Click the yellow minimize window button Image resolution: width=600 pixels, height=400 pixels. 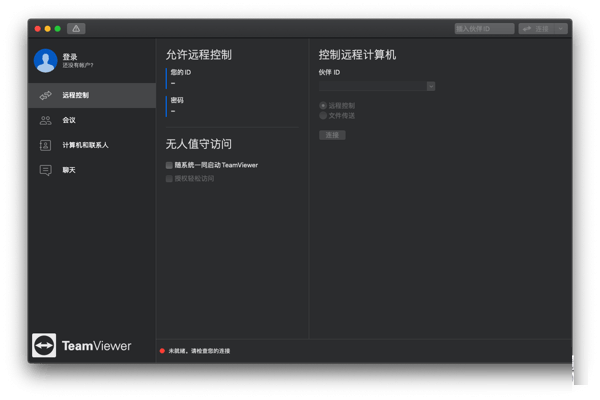click(x=47, y=28)
